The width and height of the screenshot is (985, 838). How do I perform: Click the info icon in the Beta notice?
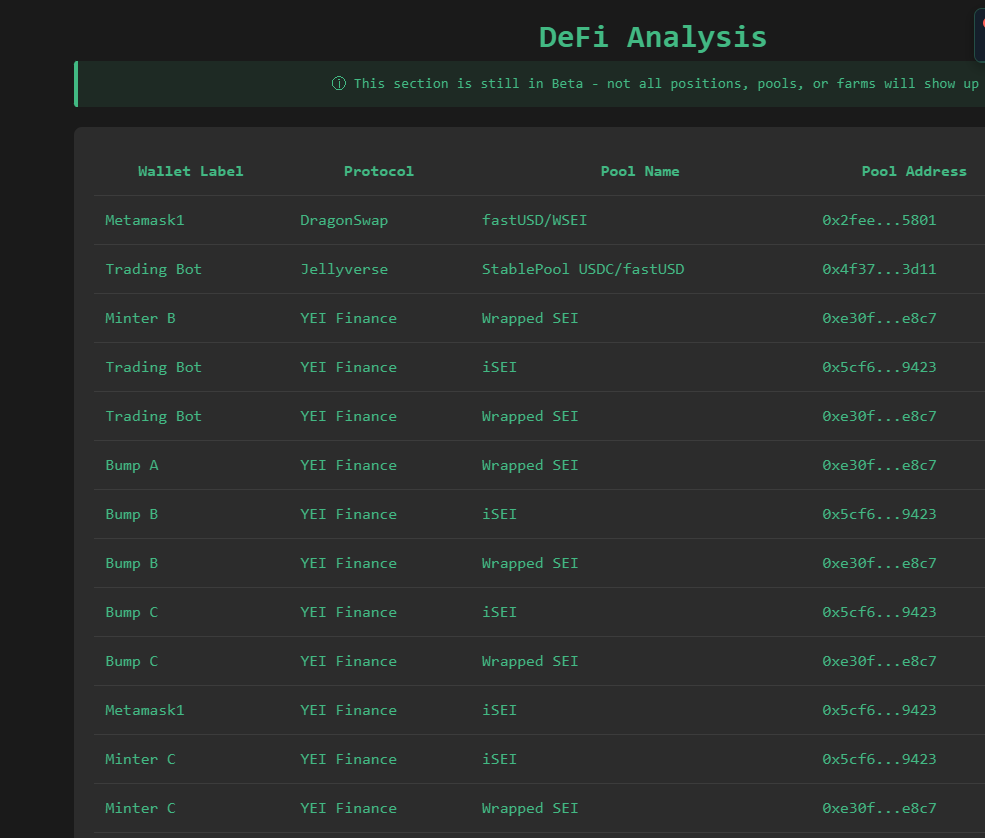click(x=339, y=84)
